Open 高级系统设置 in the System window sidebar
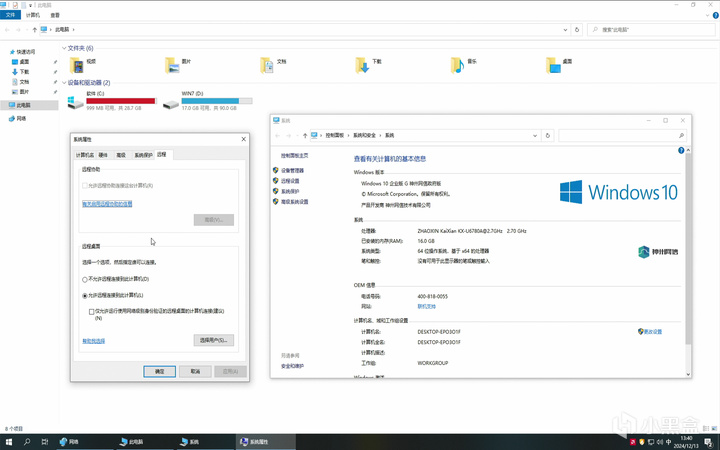 click(294, 202)
